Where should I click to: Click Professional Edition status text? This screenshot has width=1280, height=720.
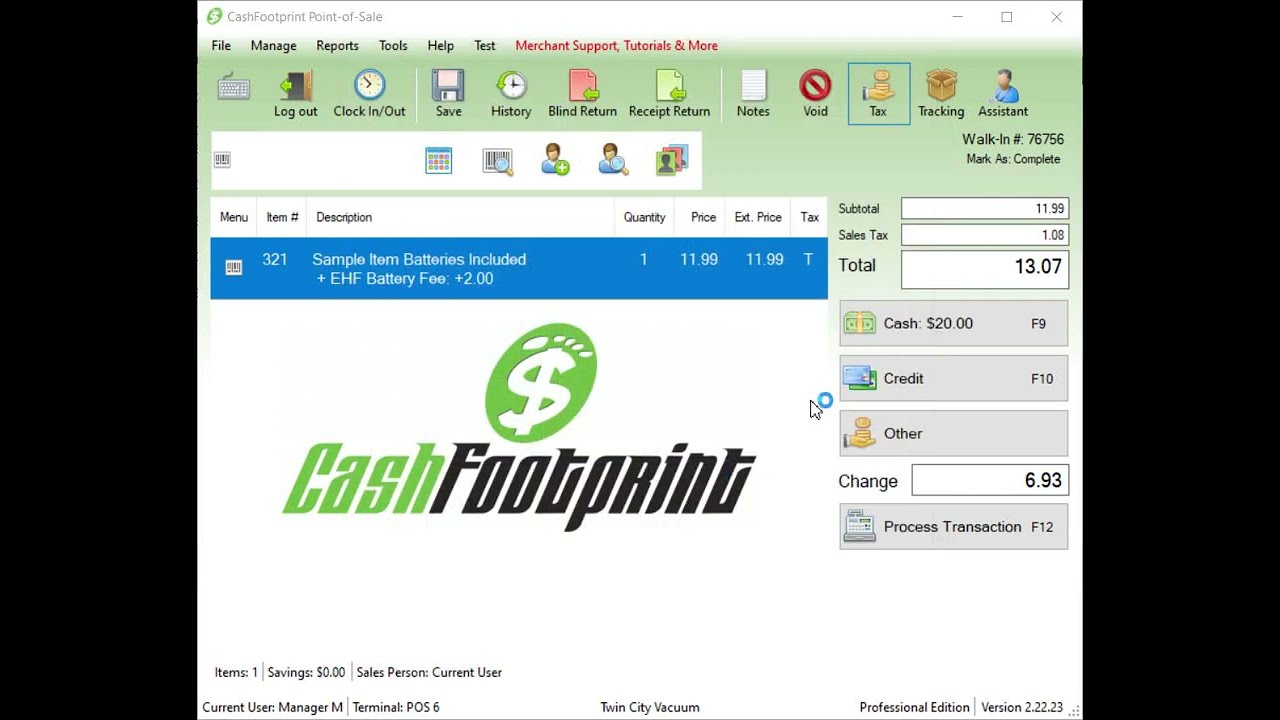pos(914,707)
